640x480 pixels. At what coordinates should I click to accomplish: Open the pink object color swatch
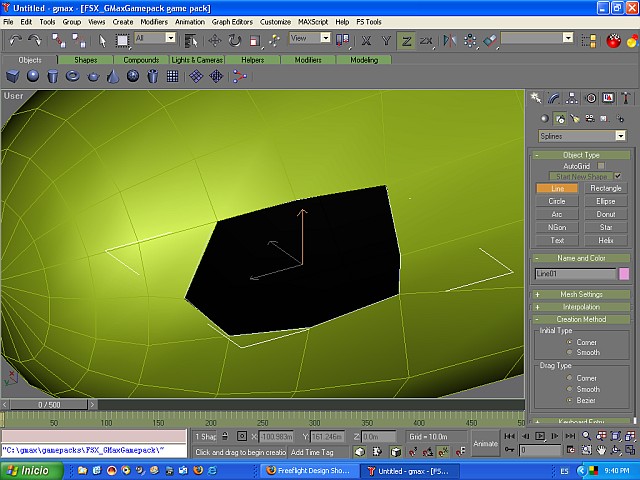point(624,273)
